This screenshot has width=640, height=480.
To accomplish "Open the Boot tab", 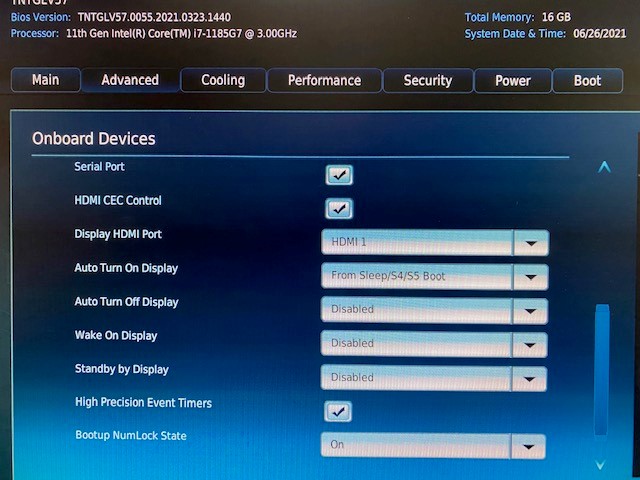I will 587,80.
